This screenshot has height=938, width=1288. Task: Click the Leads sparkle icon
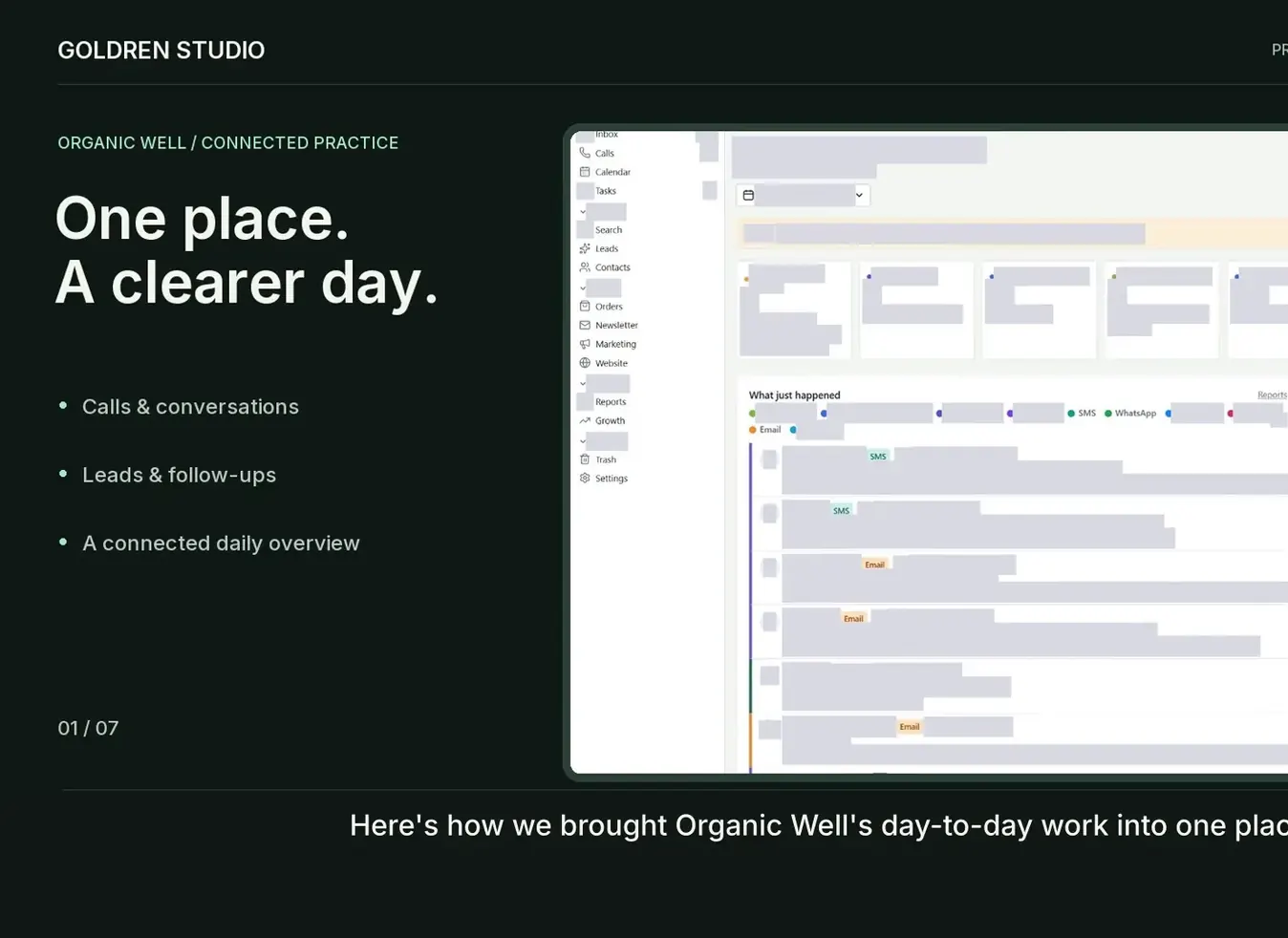585,248
